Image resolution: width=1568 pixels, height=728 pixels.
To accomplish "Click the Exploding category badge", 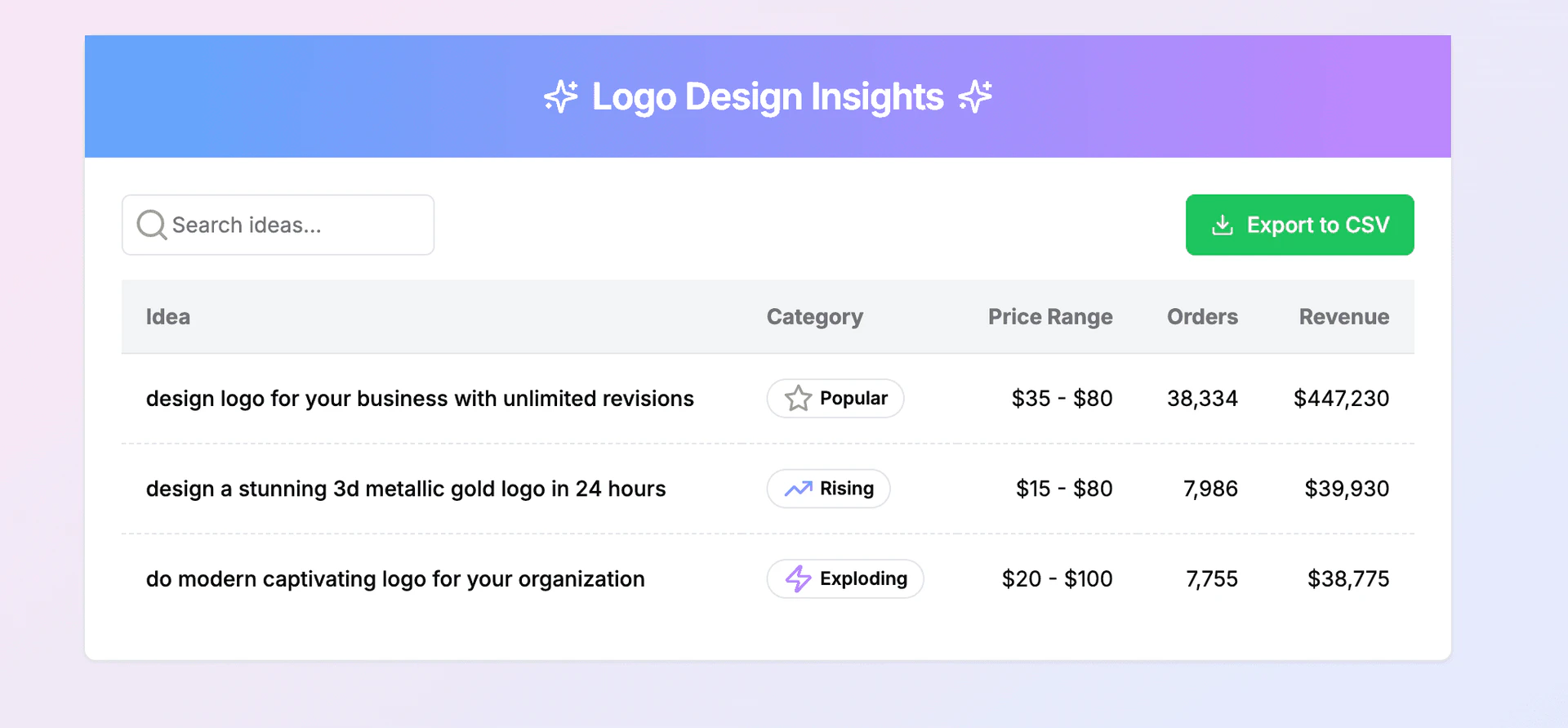I will pos(845,578).
